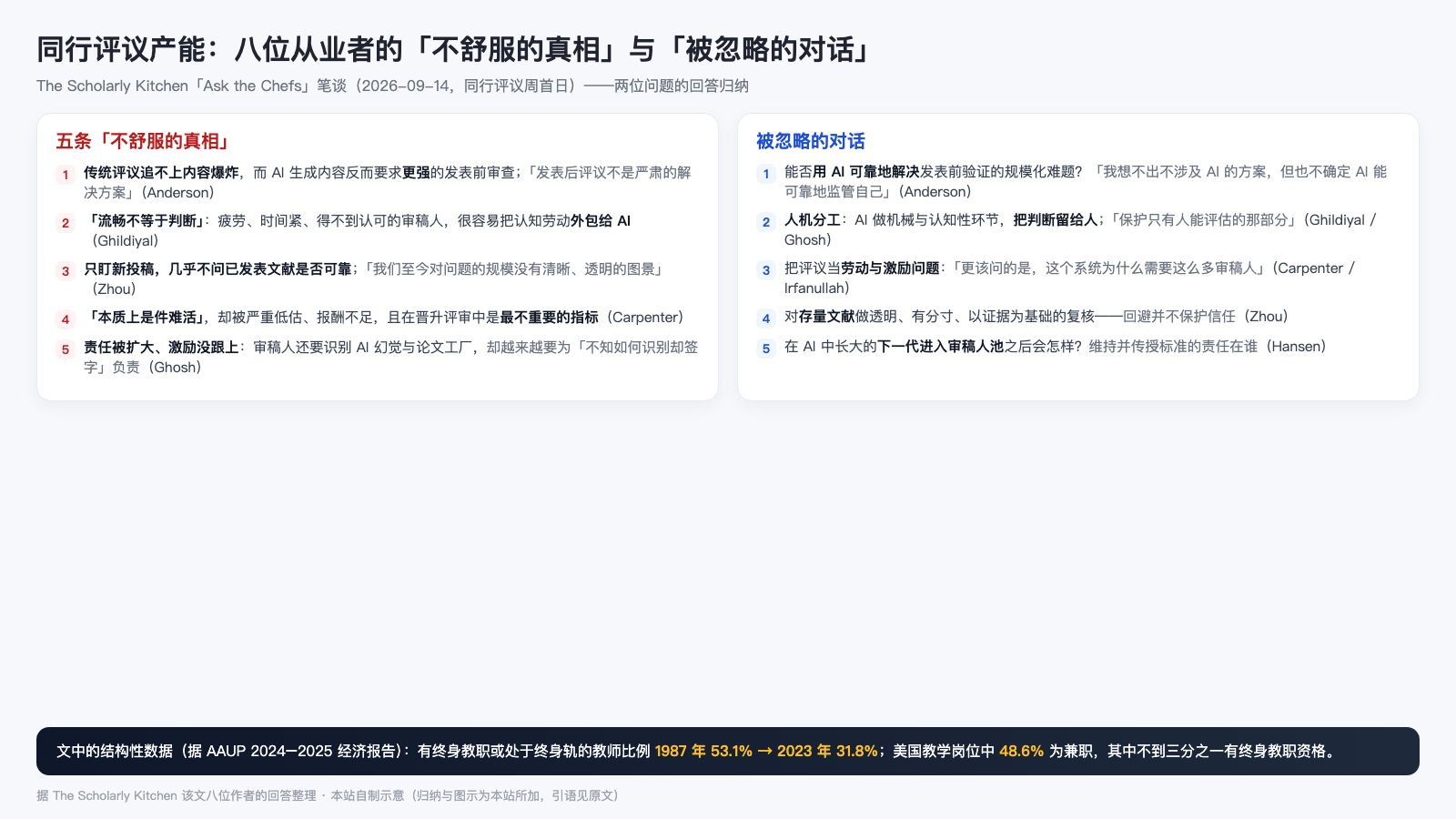Click the subtitle mentioning The Scholarly Kitchen Ask the Chefs

tap(392, 86)
